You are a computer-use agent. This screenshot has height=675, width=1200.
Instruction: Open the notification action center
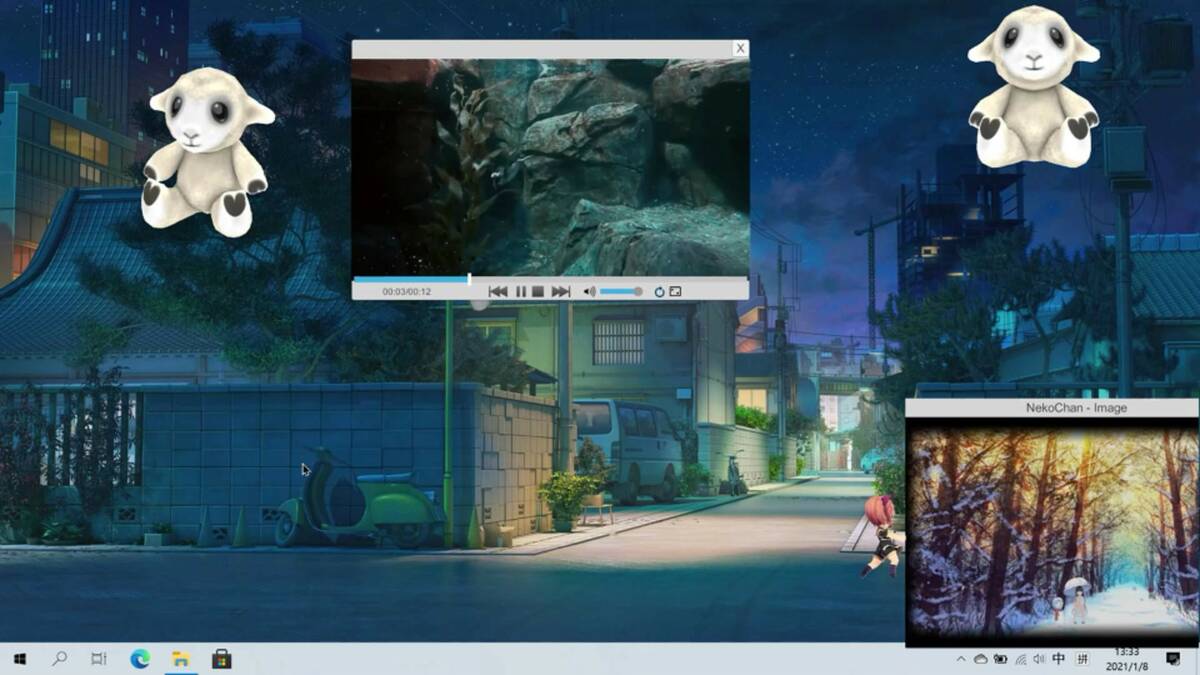tap(1174, 659)
